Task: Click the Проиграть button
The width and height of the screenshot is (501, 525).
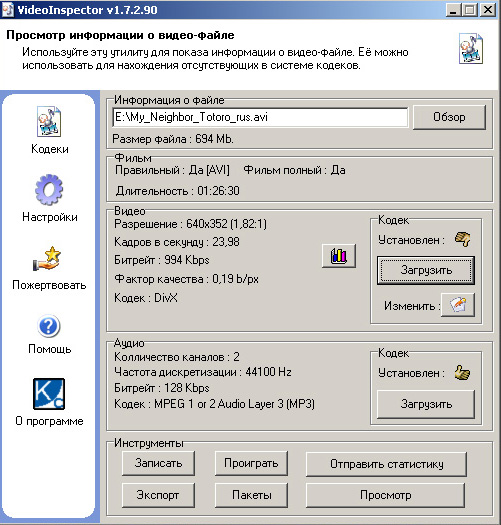Action: (251, 463)
